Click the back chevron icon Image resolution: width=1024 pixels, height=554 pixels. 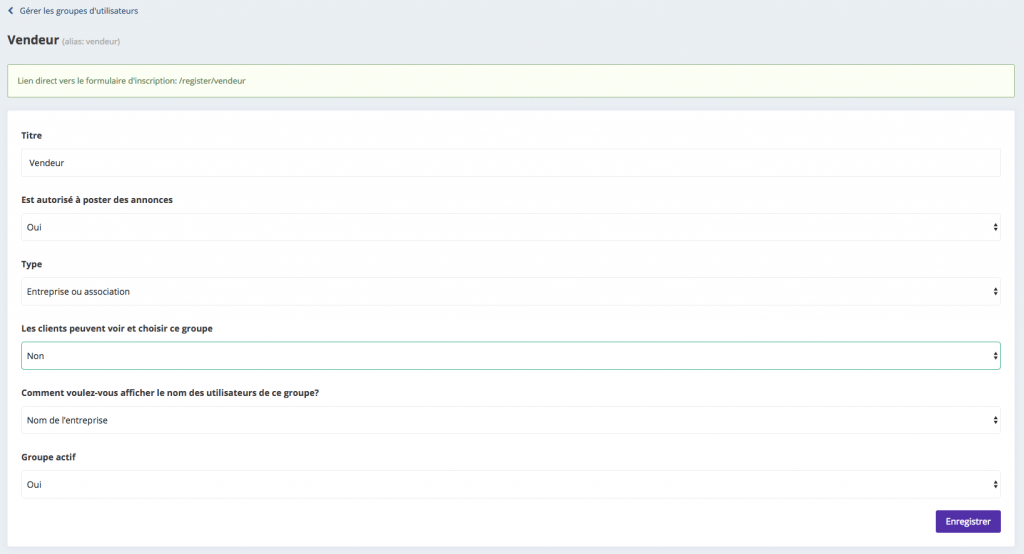[x=10, y=10]
